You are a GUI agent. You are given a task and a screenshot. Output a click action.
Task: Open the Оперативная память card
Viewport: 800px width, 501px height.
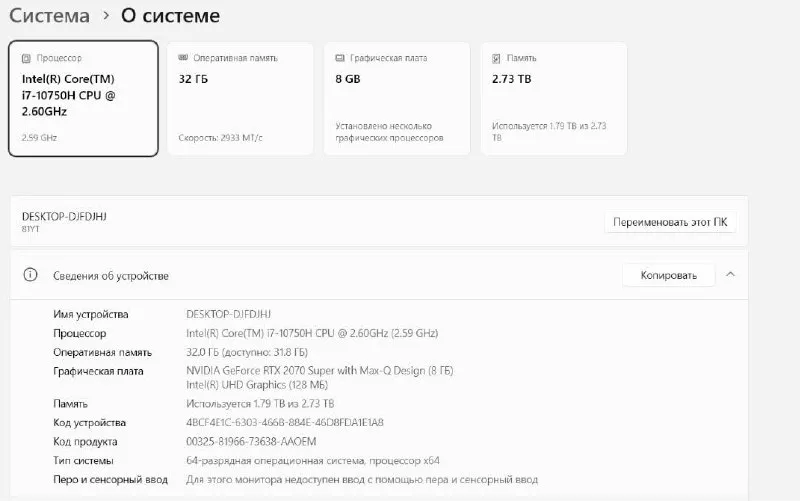(240, 98)
